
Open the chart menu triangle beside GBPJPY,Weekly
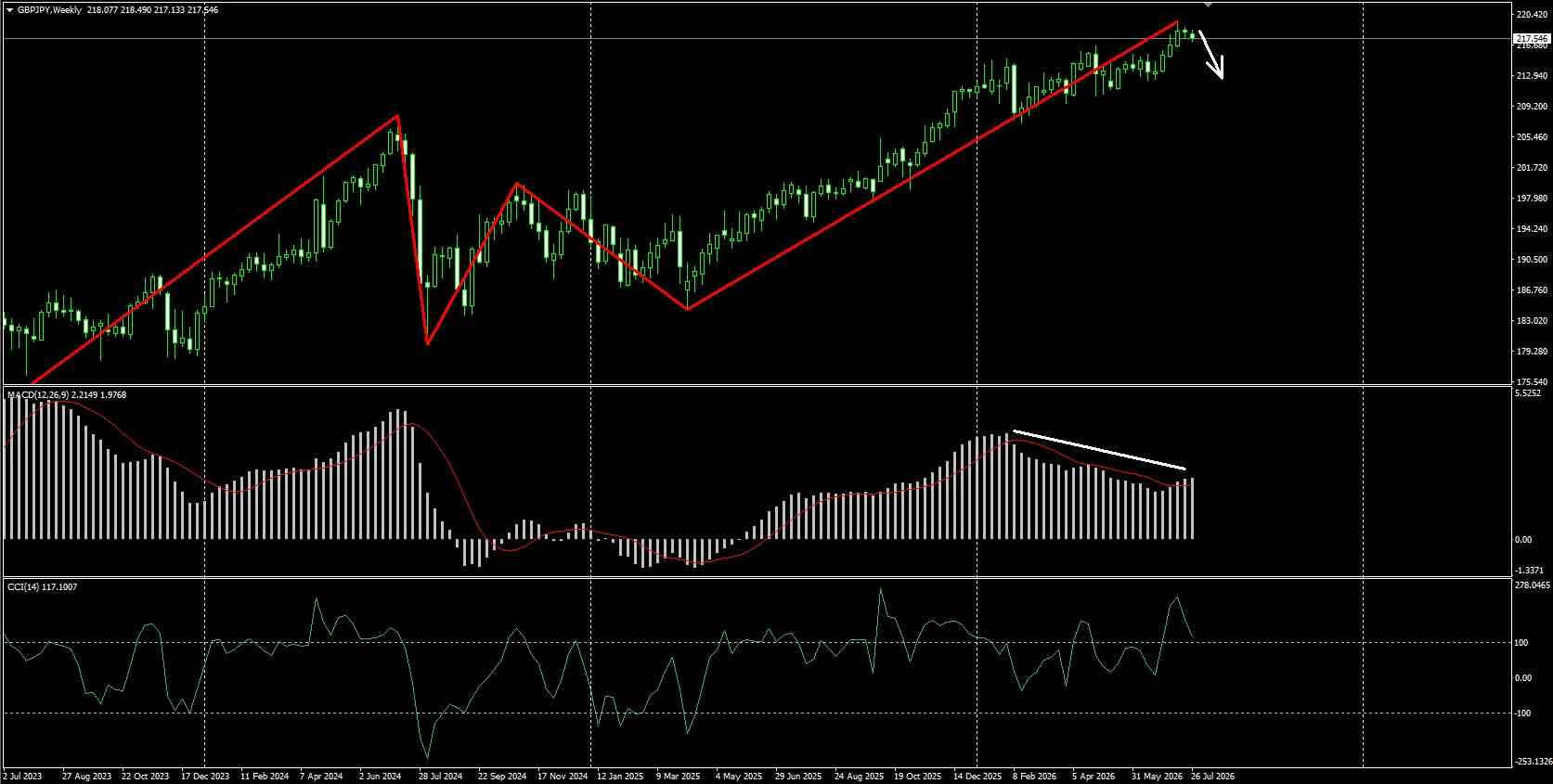pyautogui.click(x=10, y=10)
